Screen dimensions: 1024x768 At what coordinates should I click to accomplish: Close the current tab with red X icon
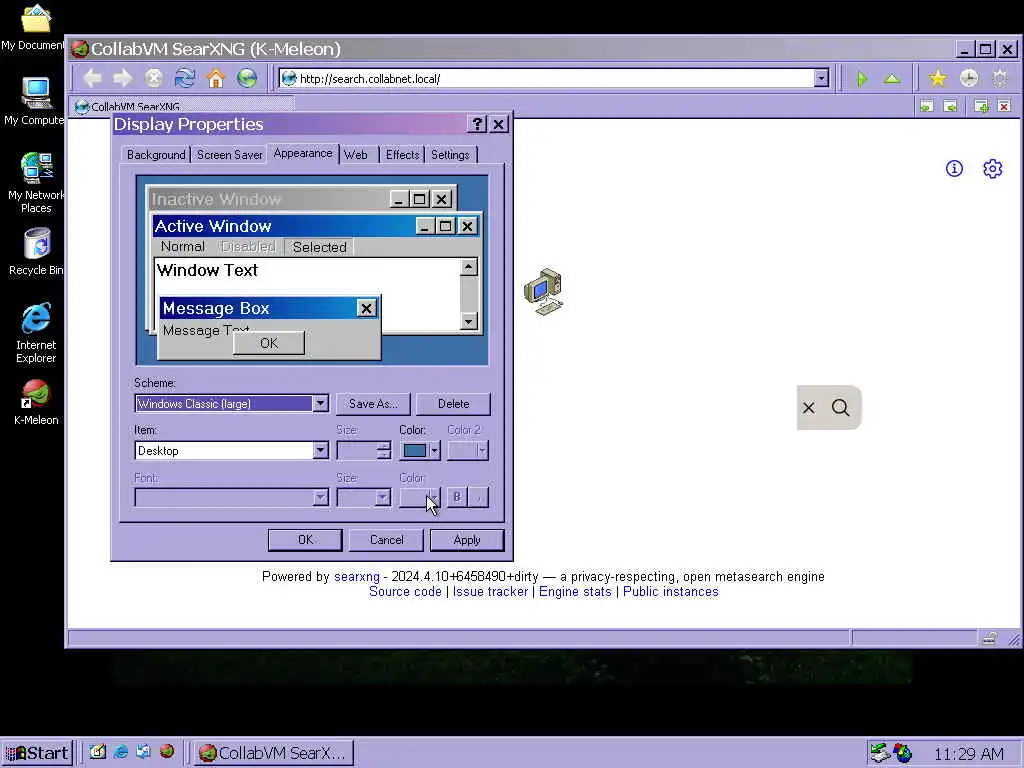coord(1004,106)
